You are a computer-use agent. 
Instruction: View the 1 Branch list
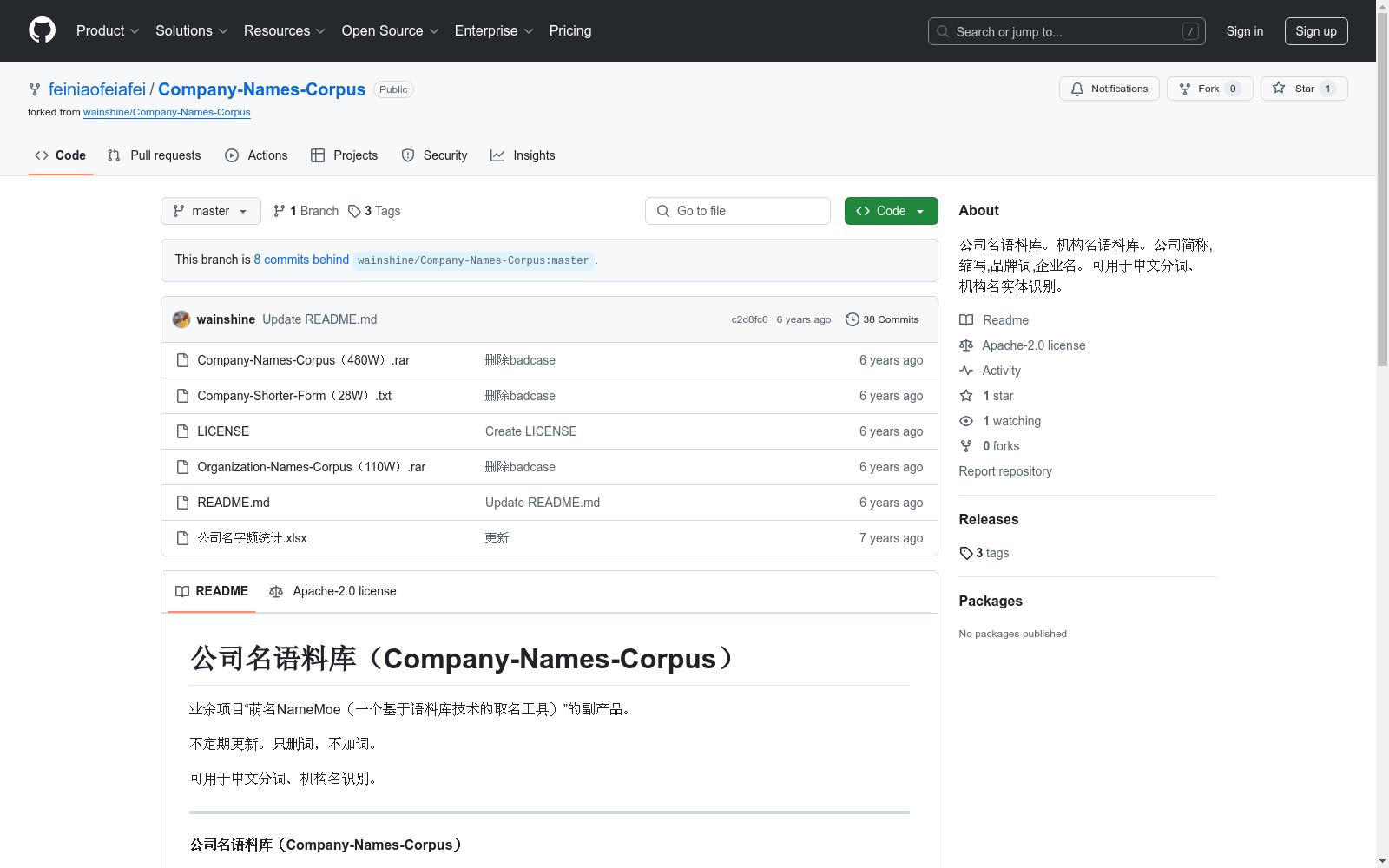(306, 211)
